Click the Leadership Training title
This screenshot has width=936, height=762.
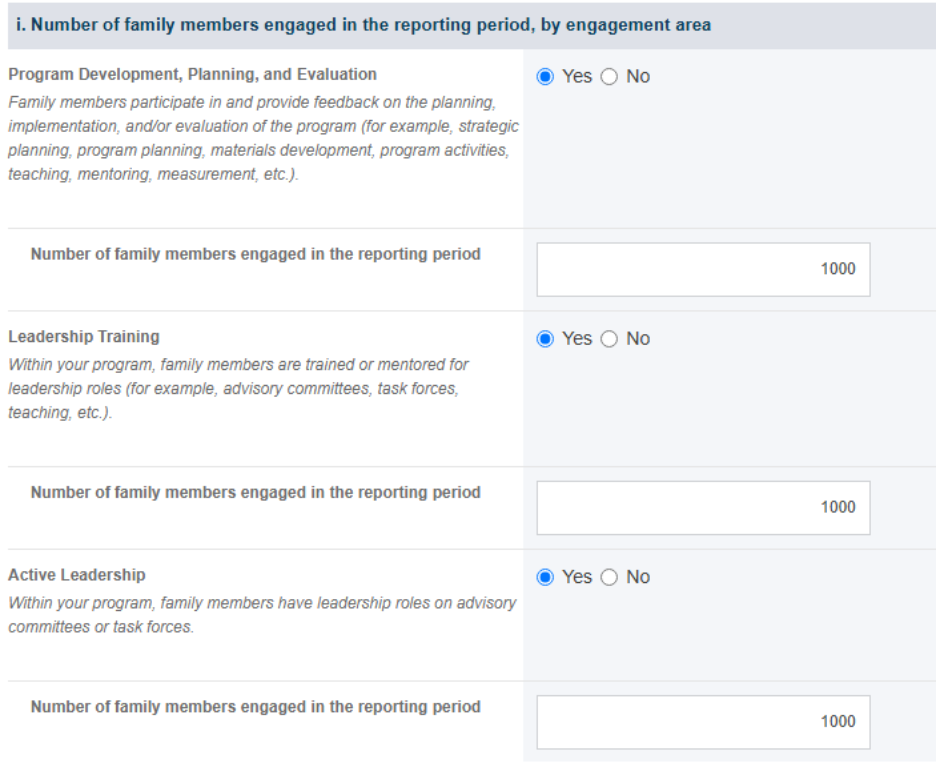[x=84, y=337]
